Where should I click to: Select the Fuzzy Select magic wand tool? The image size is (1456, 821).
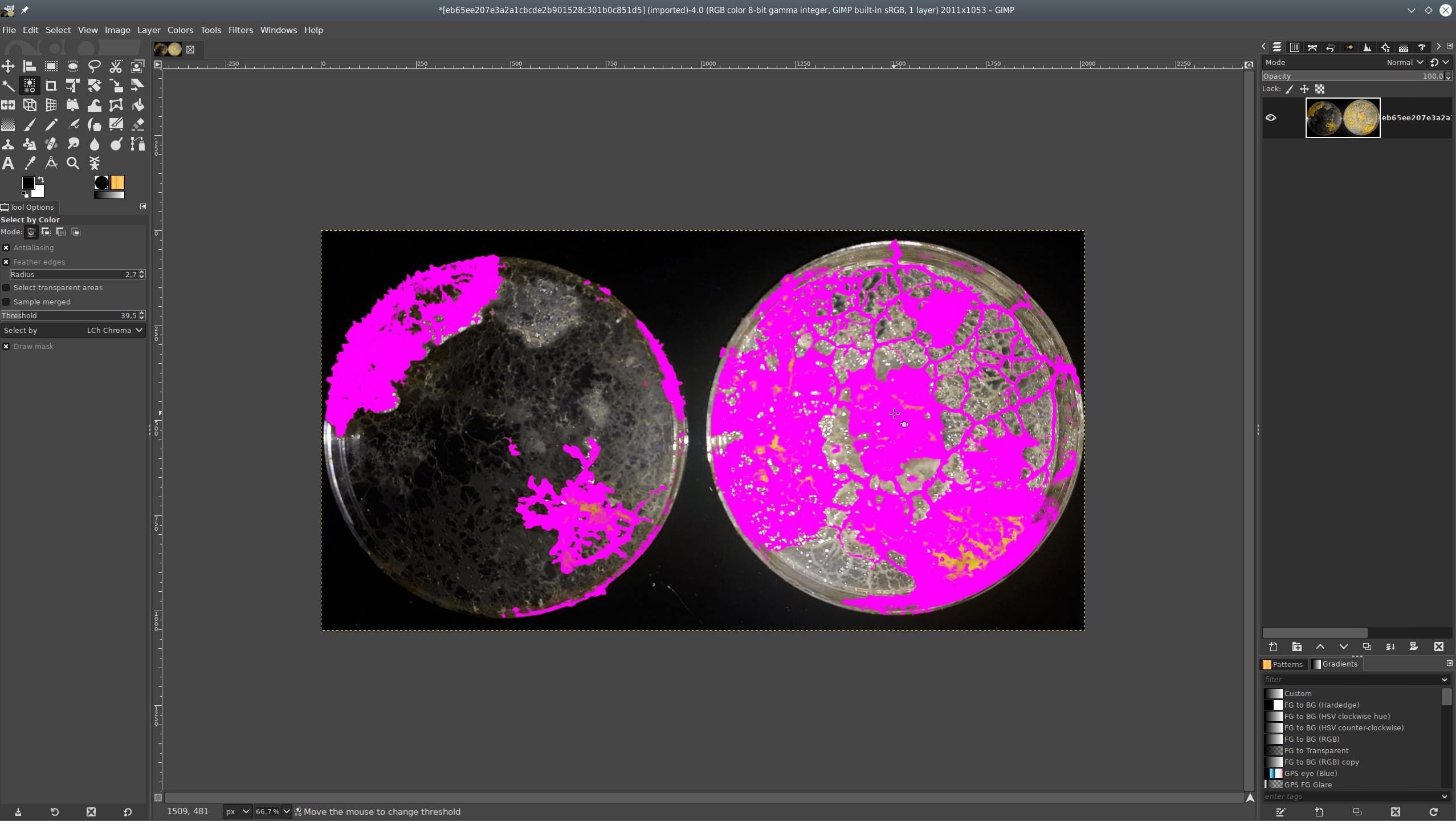coord(8,86)
